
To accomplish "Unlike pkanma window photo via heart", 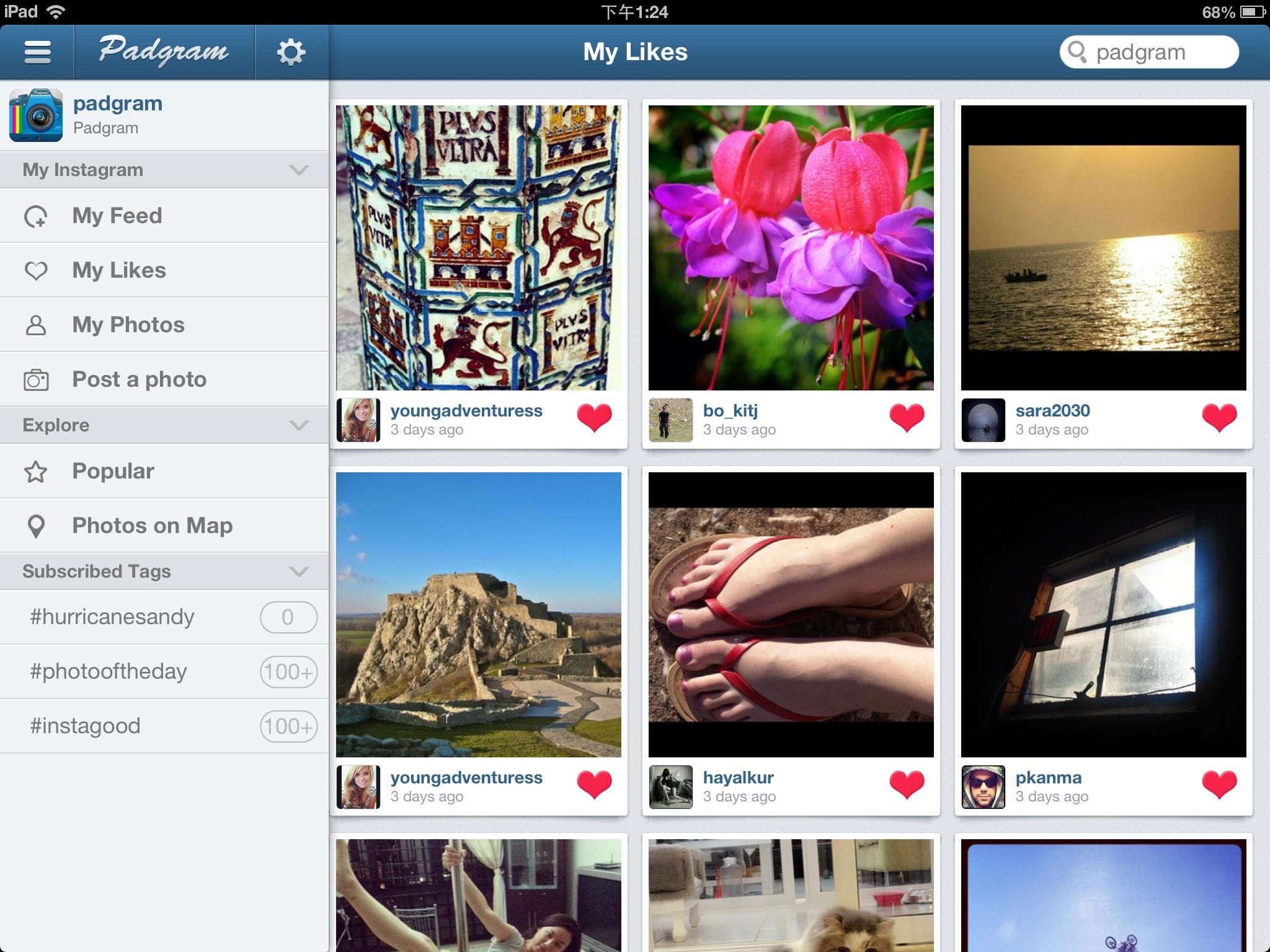I will (x=1220, y=785).
